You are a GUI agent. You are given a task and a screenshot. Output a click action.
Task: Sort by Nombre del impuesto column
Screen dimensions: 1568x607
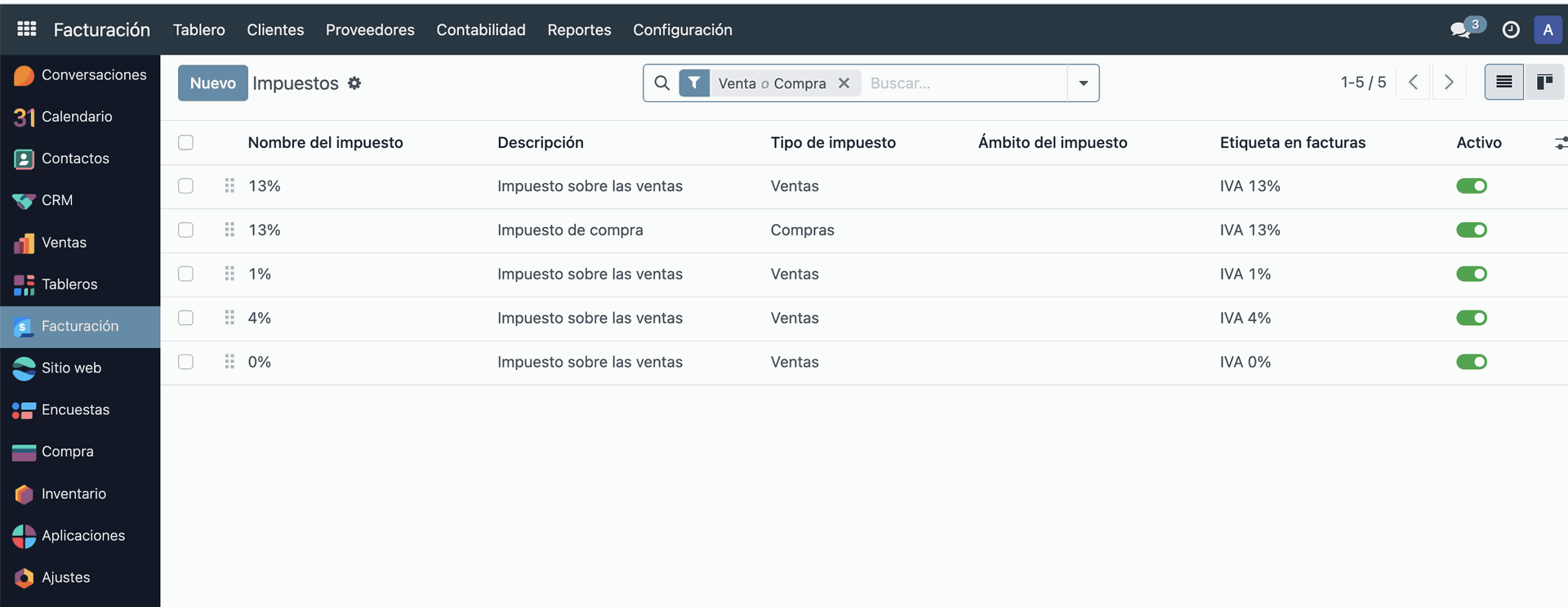tap(325, 142)
